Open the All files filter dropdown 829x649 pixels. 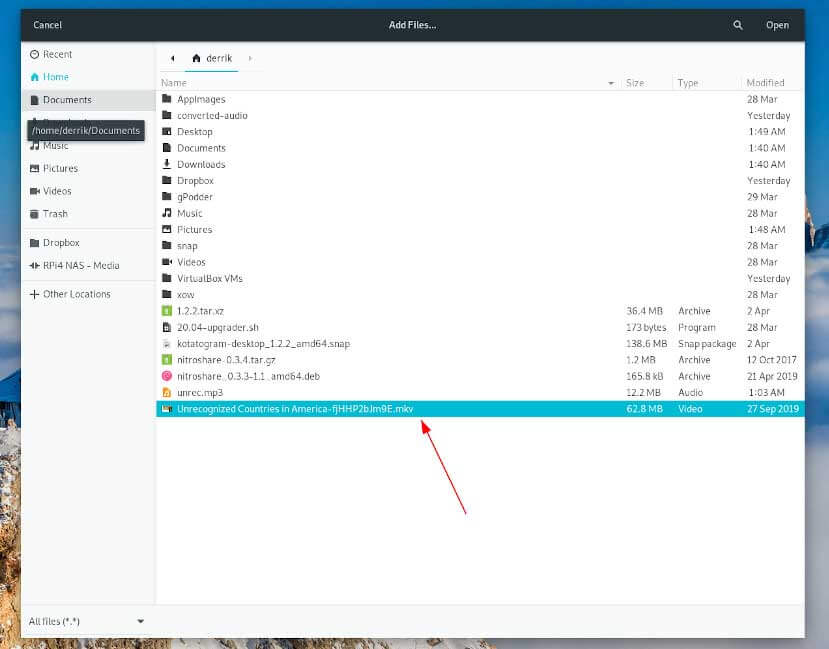coord(87,621)
